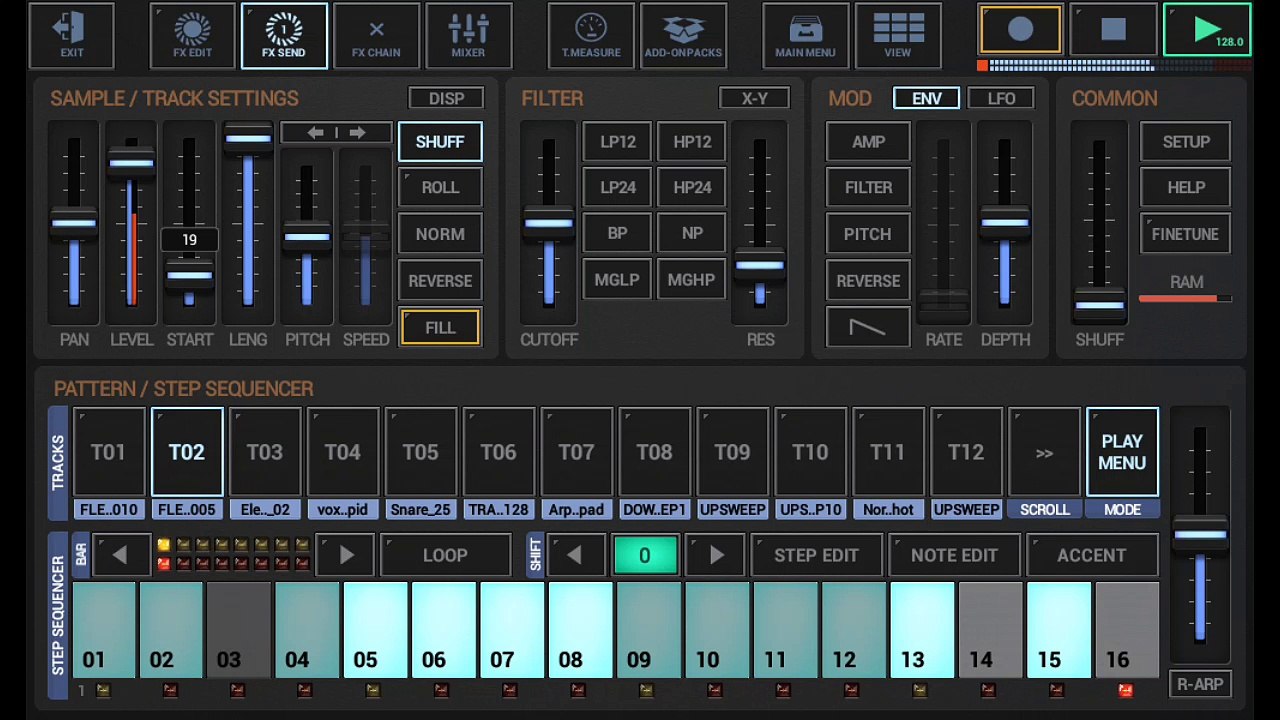Enable ACCENT mode

pos(1092,555)
